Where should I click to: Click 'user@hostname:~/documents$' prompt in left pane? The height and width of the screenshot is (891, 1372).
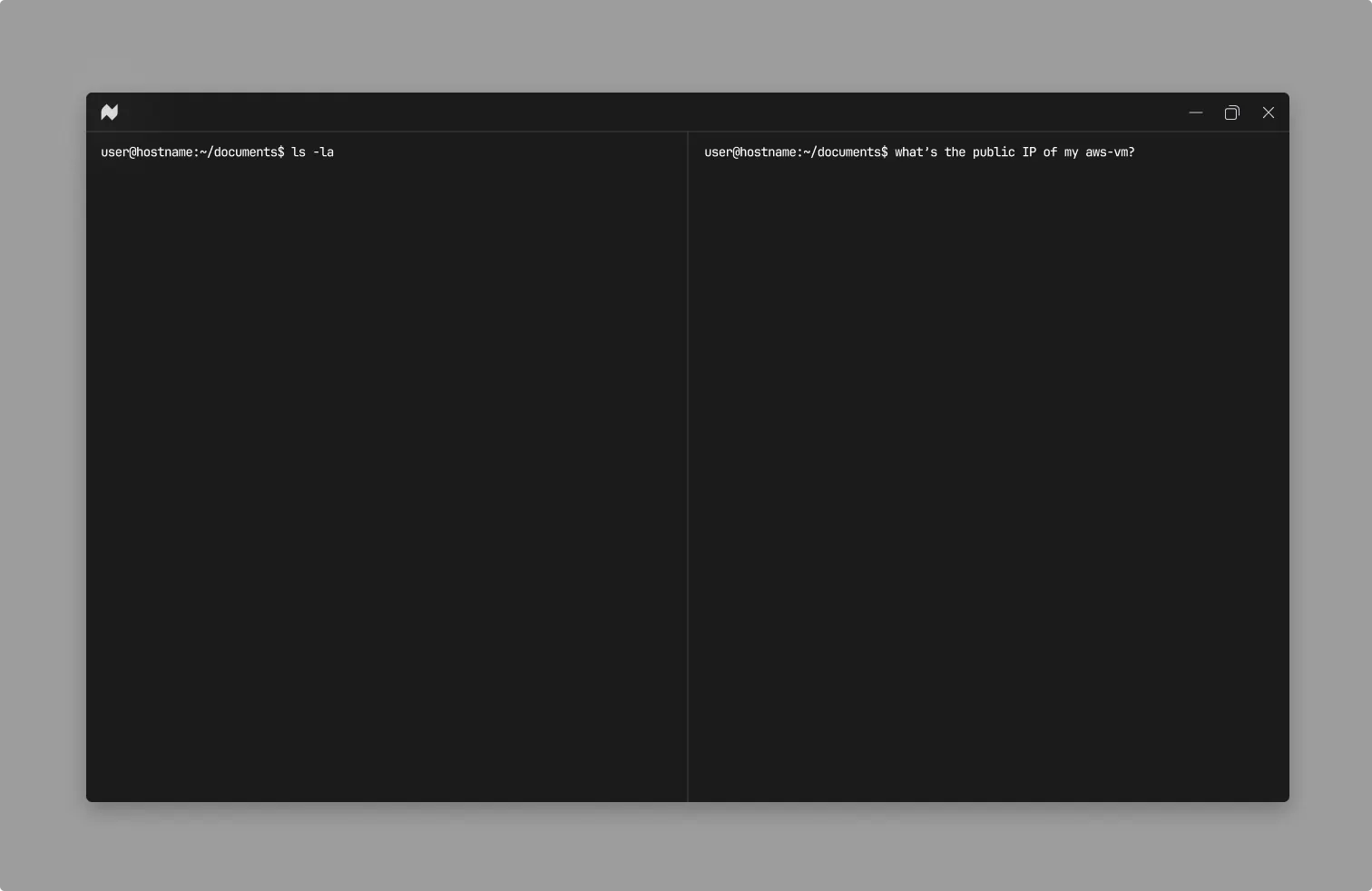tap(192, 152)
